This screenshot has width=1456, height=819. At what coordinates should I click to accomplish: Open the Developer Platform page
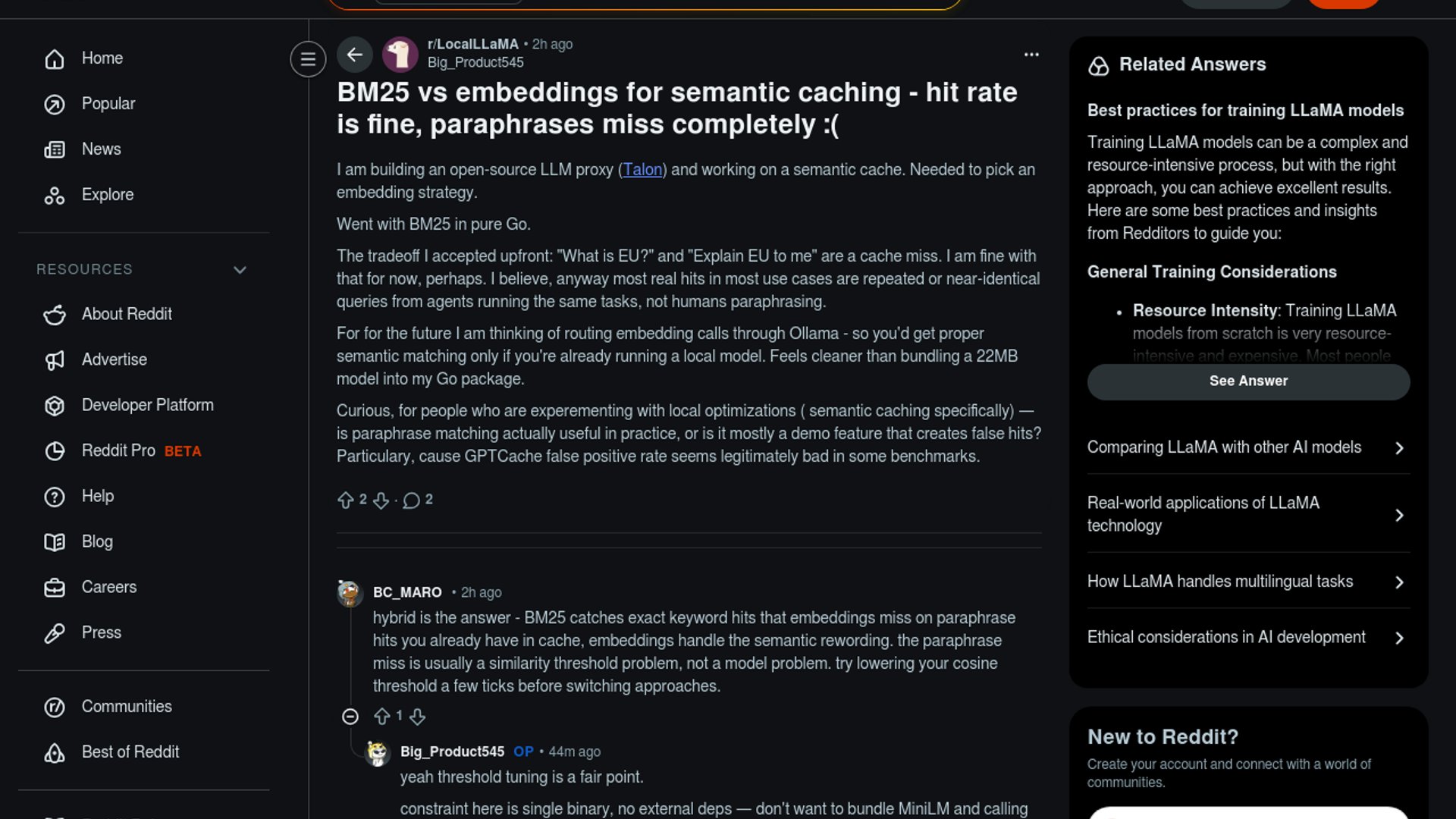(x=147, y=406)
